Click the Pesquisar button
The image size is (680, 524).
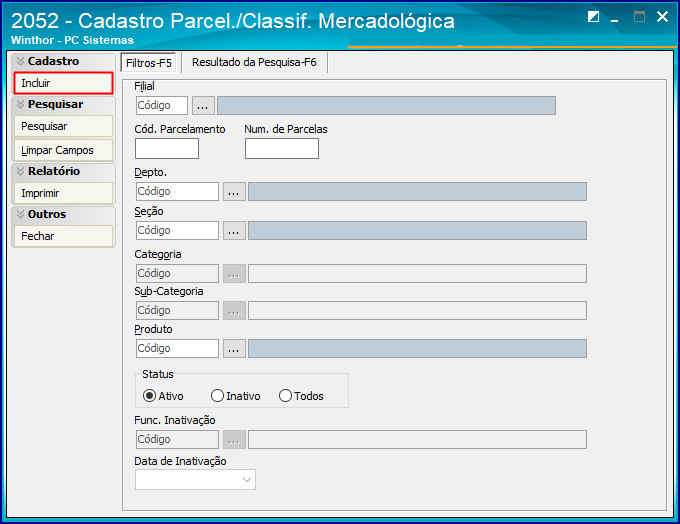point(63,127)
